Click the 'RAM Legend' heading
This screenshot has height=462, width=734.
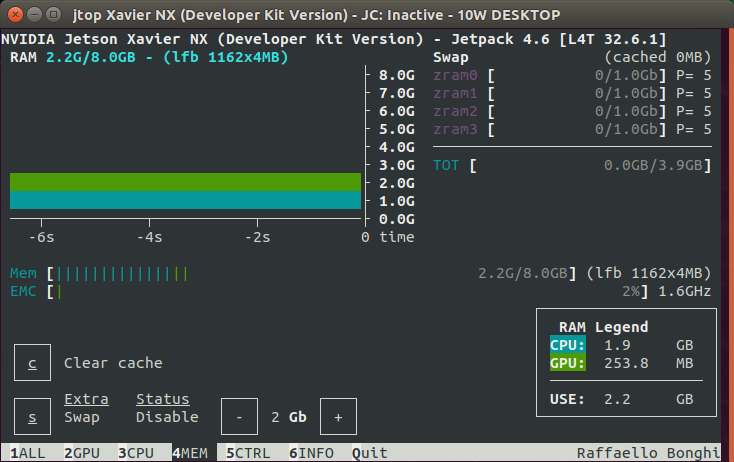603,327
